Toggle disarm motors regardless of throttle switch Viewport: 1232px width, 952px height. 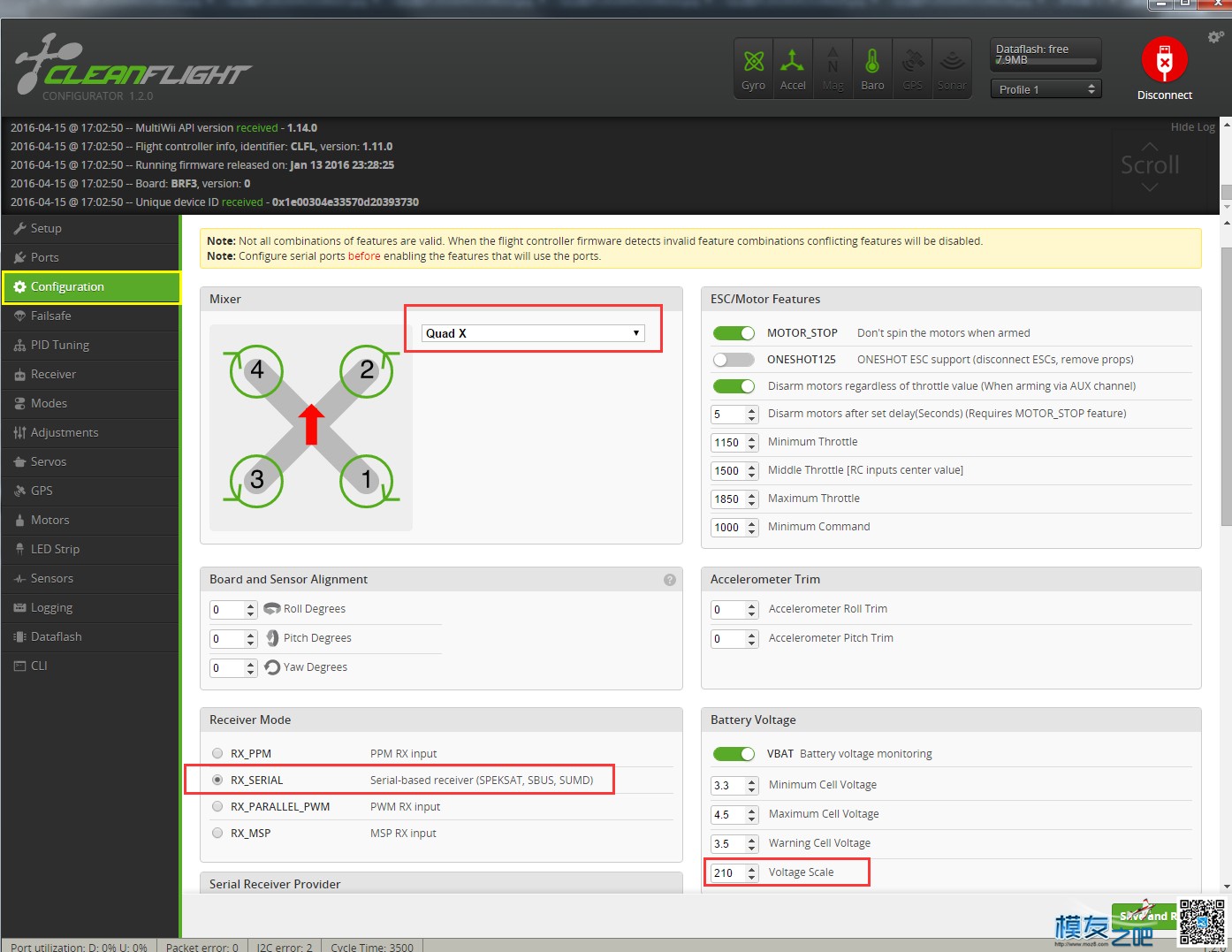[x=734, y=386]
